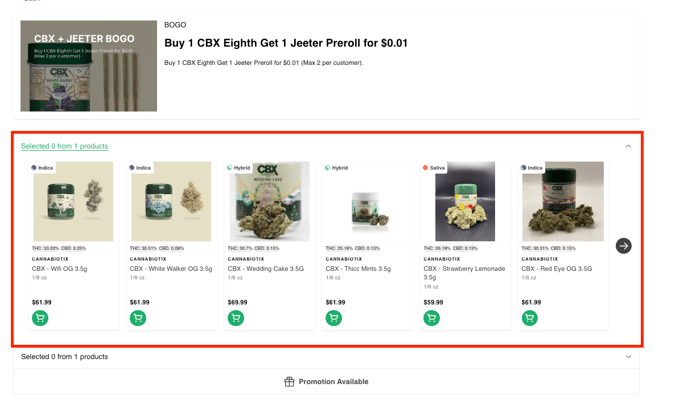
Task: Open the Wedding Cake product image
Action: (x=269, y=201)
